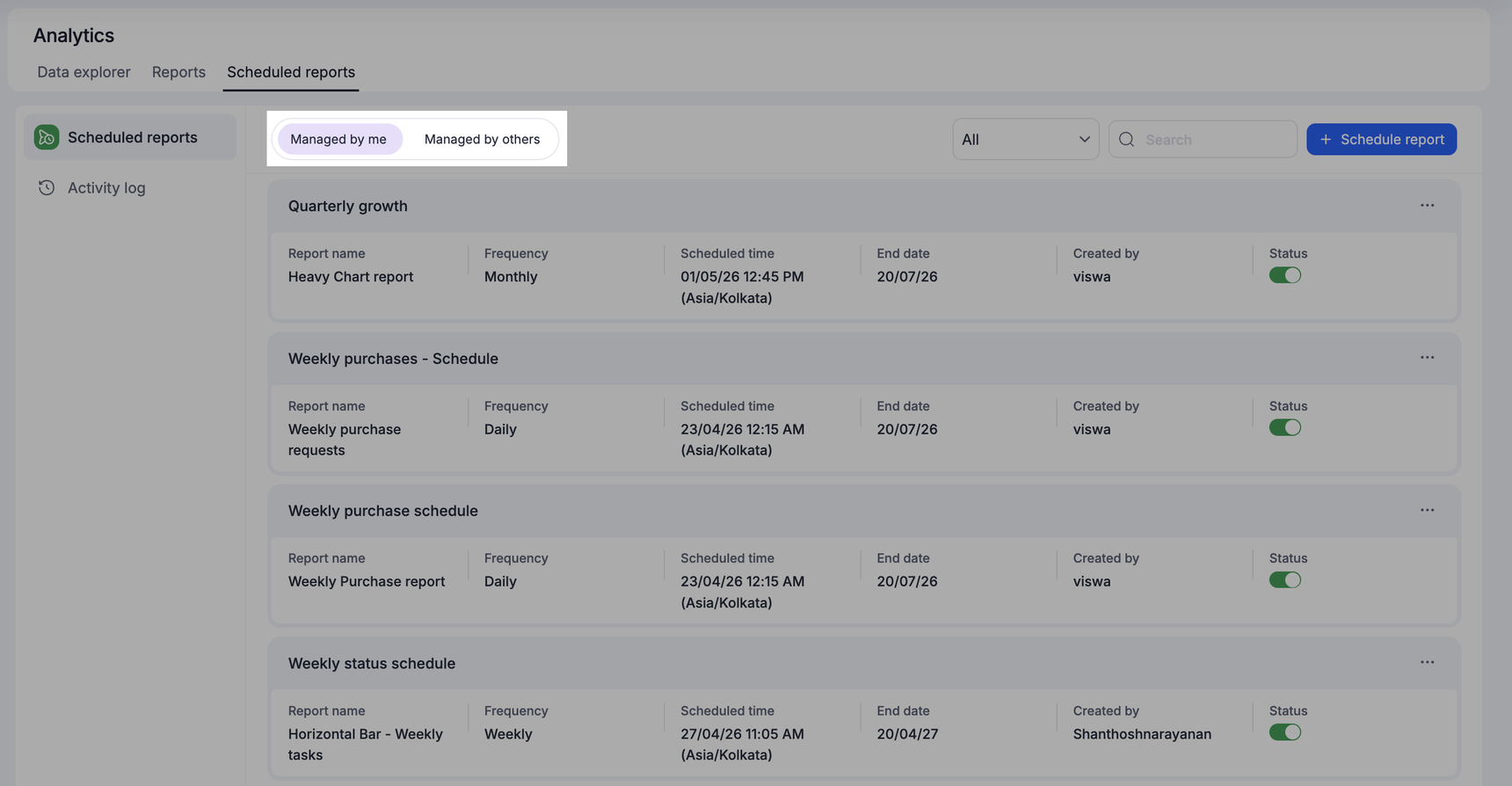Disable the Quarterly growth status toggle
This screenshot has height=786, width=1512.
1284,275
